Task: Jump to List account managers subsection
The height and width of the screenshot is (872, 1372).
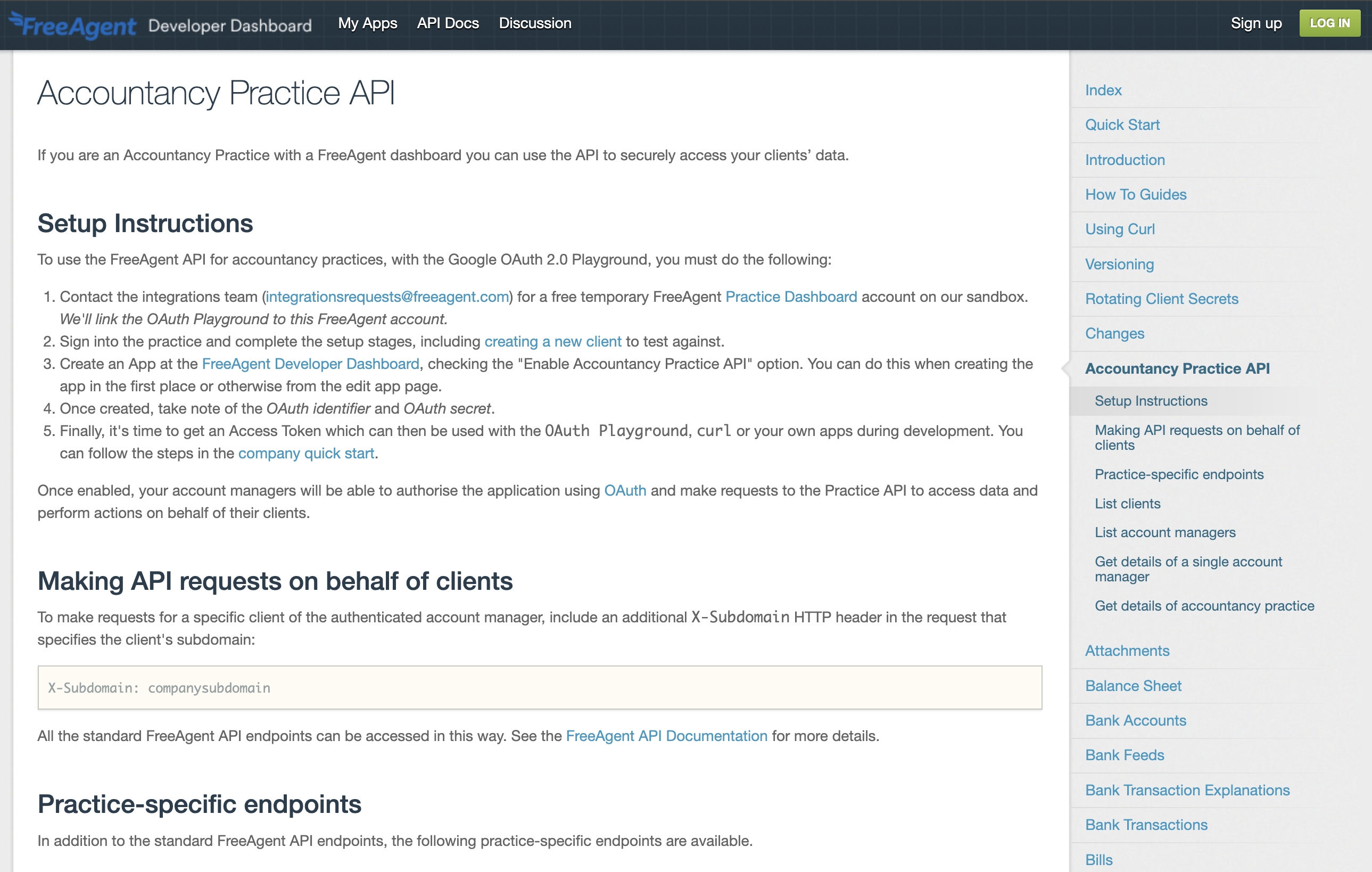Action: click(1164, 532)
